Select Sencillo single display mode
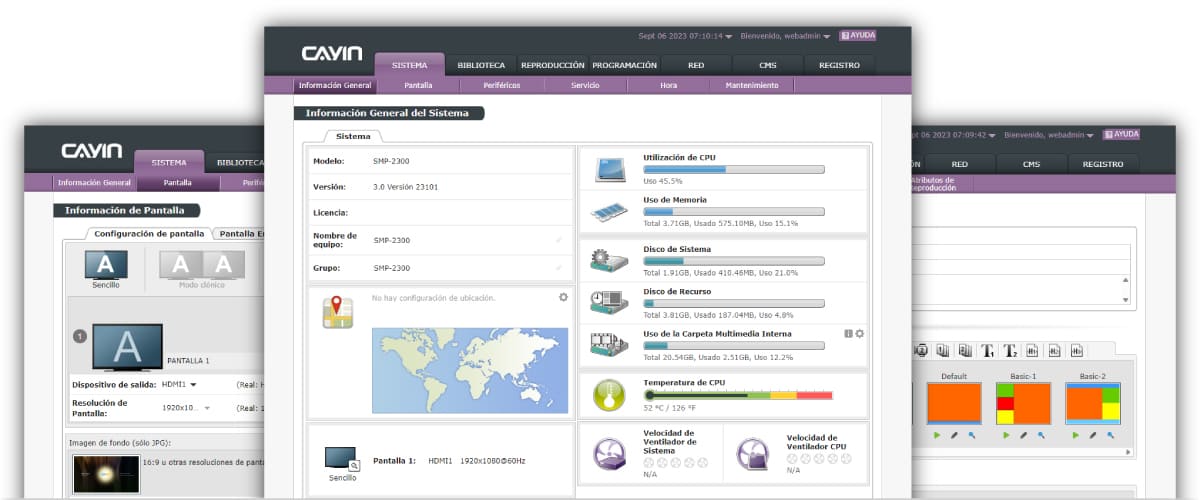 106,265
